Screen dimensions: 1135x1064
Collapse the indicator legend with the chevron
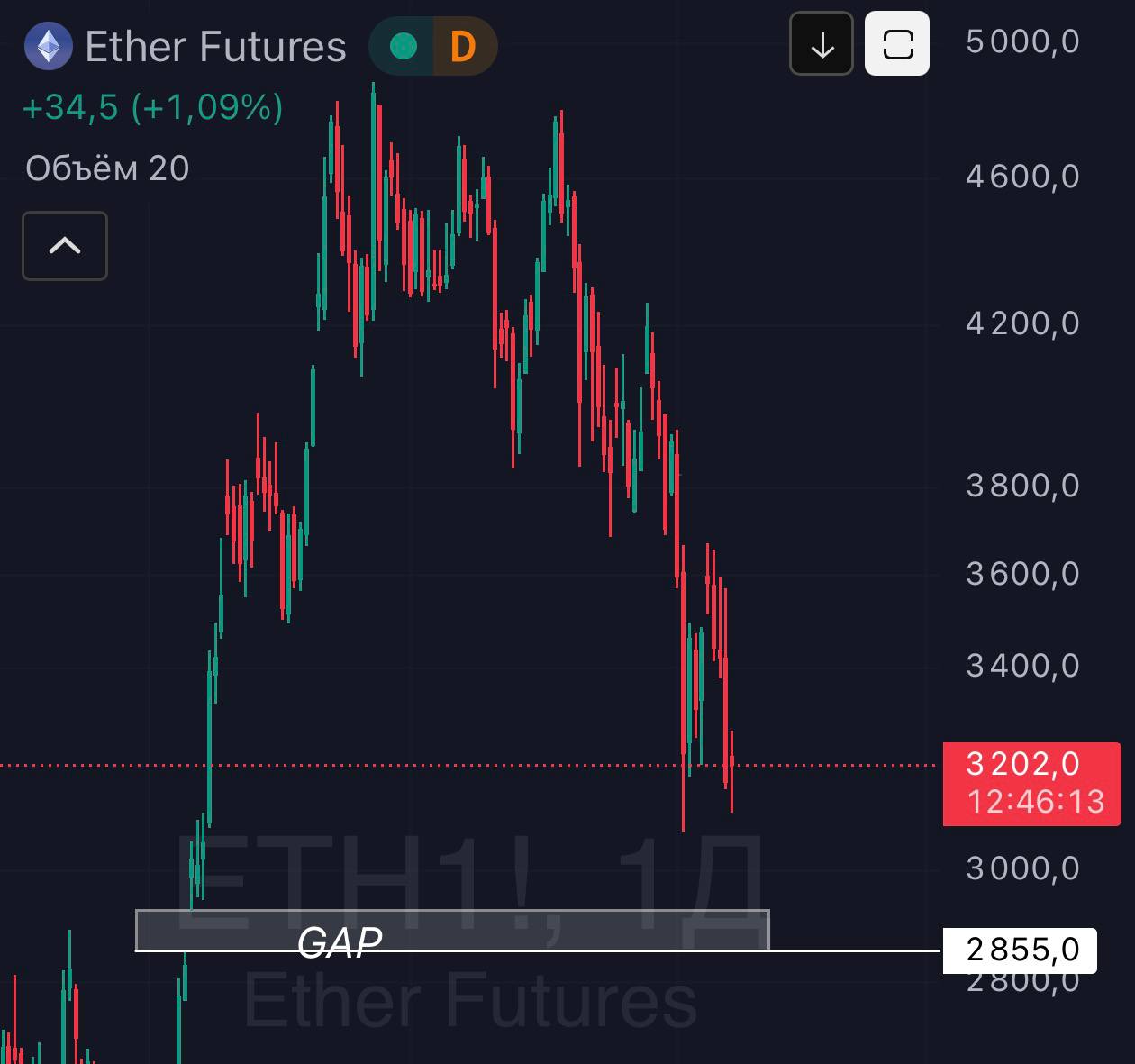[65, 246]
